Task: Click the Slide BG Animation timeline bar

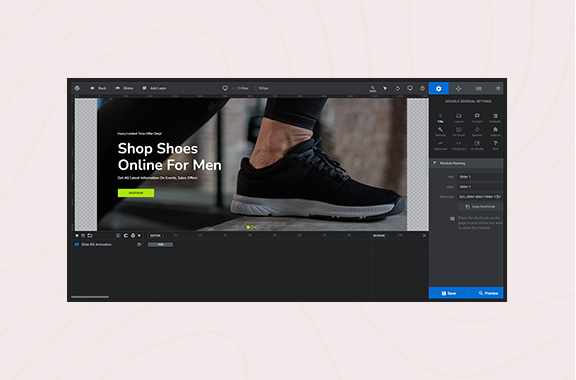Action: coord(160,244)
